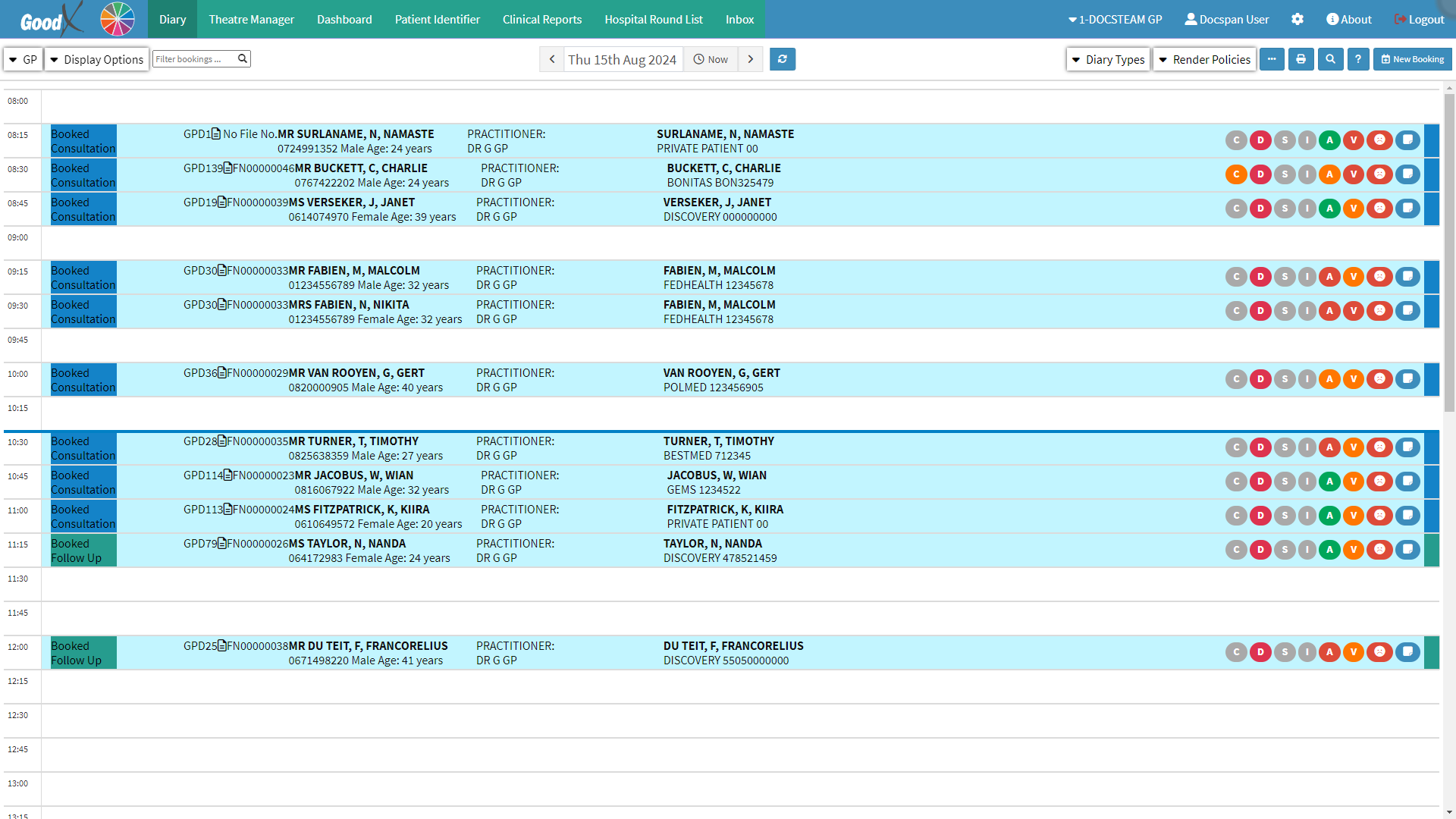Switch to the Theatre Manager tab
The image size is (1456, 819).
coord(251,20)
